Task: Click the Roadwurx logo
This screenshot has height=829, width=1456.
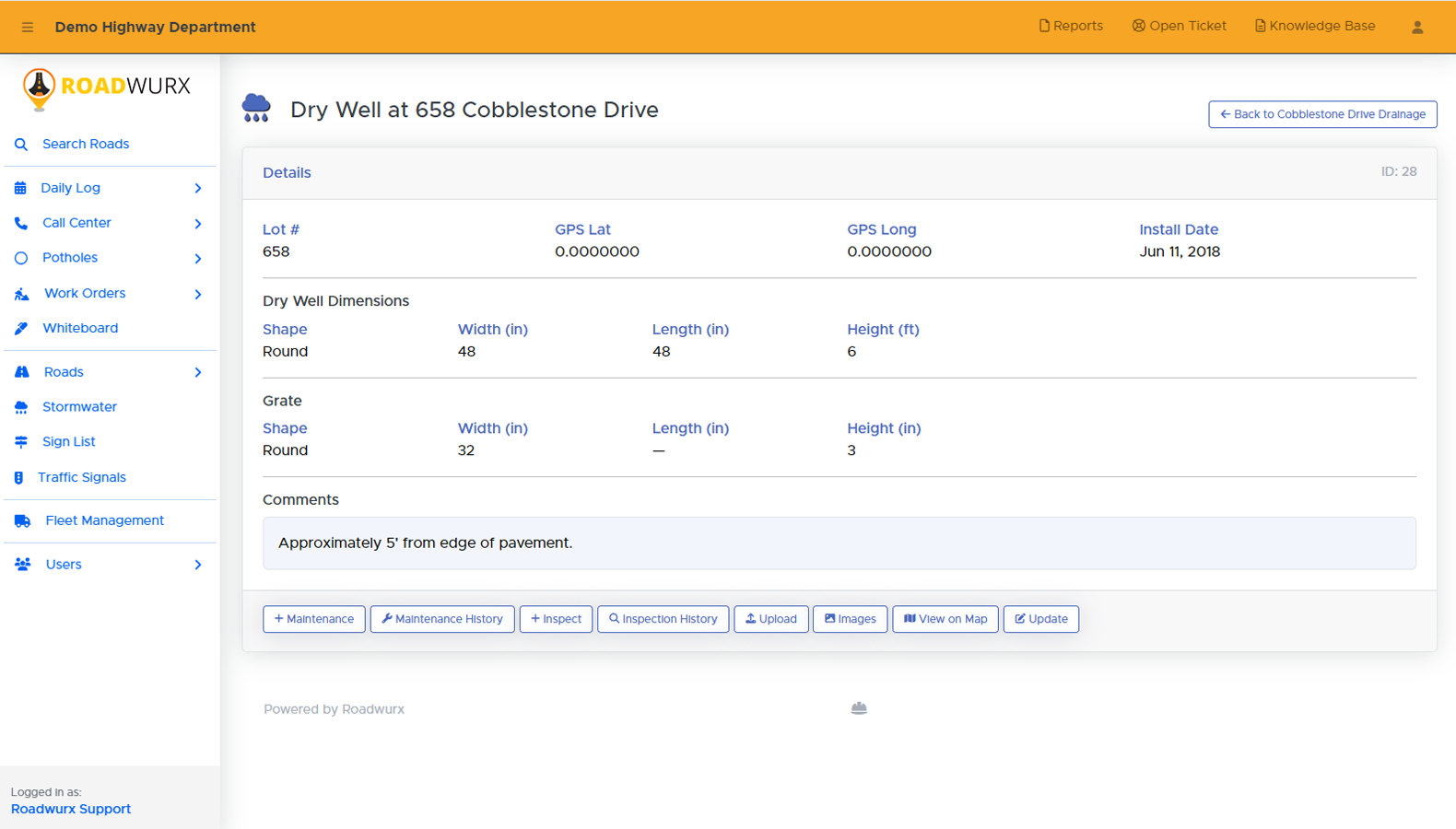Action: (x=106, y=88)
